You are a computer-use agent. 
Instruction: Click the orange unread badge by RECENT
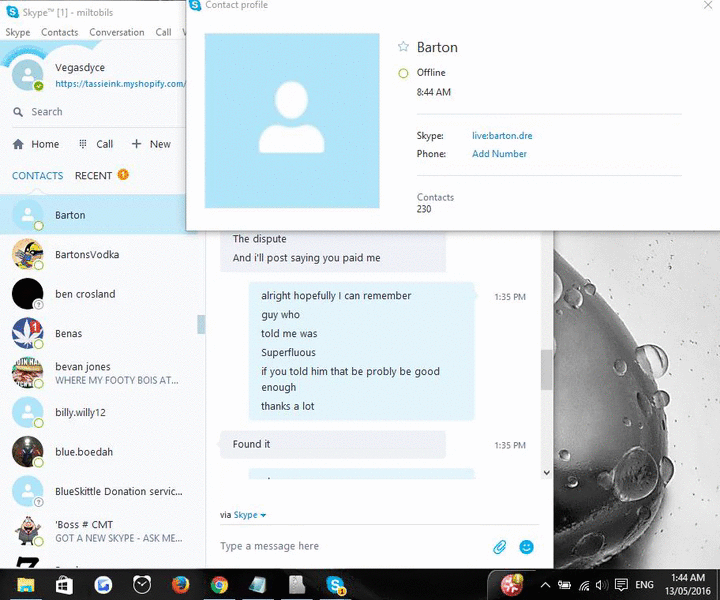click(x=123, y=174)
